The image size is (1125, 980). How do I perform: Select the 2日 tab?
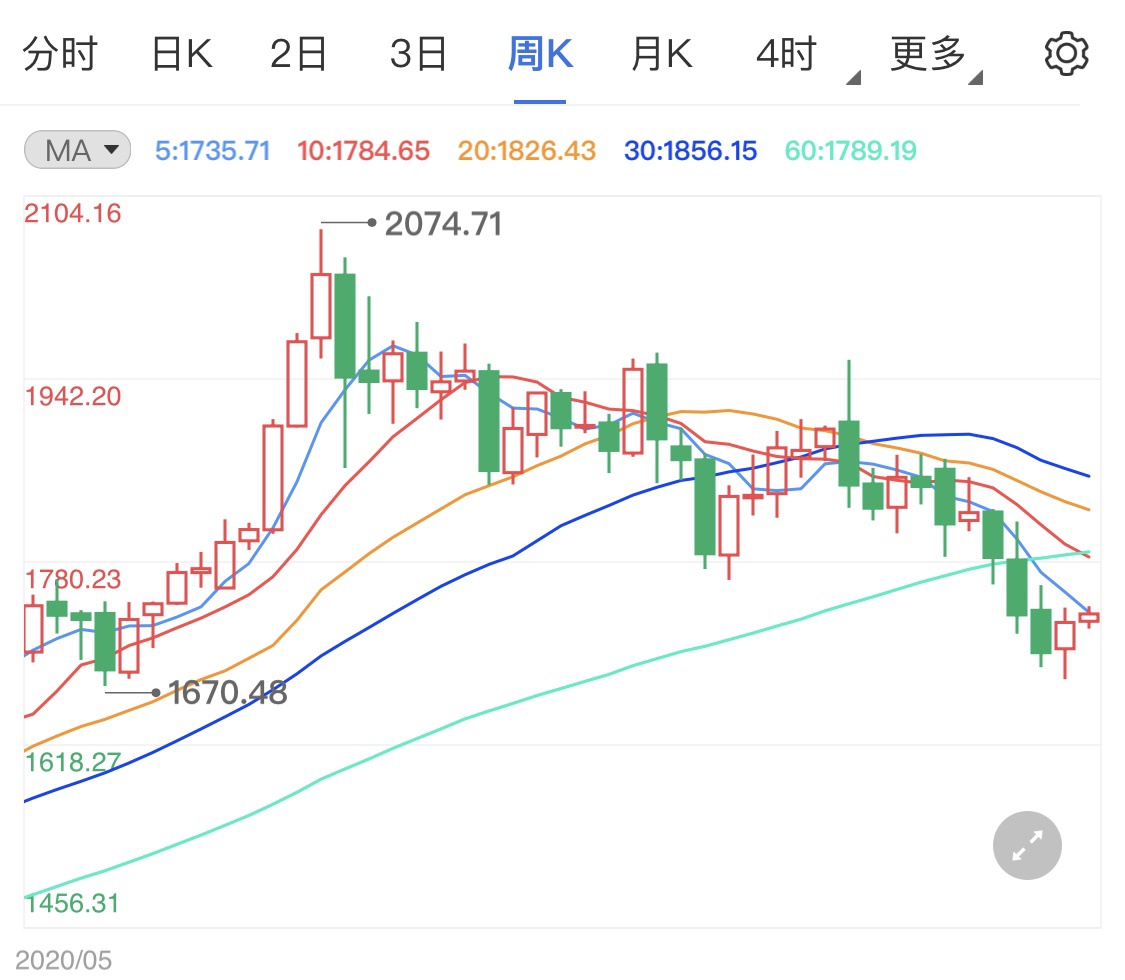point(298,54)
